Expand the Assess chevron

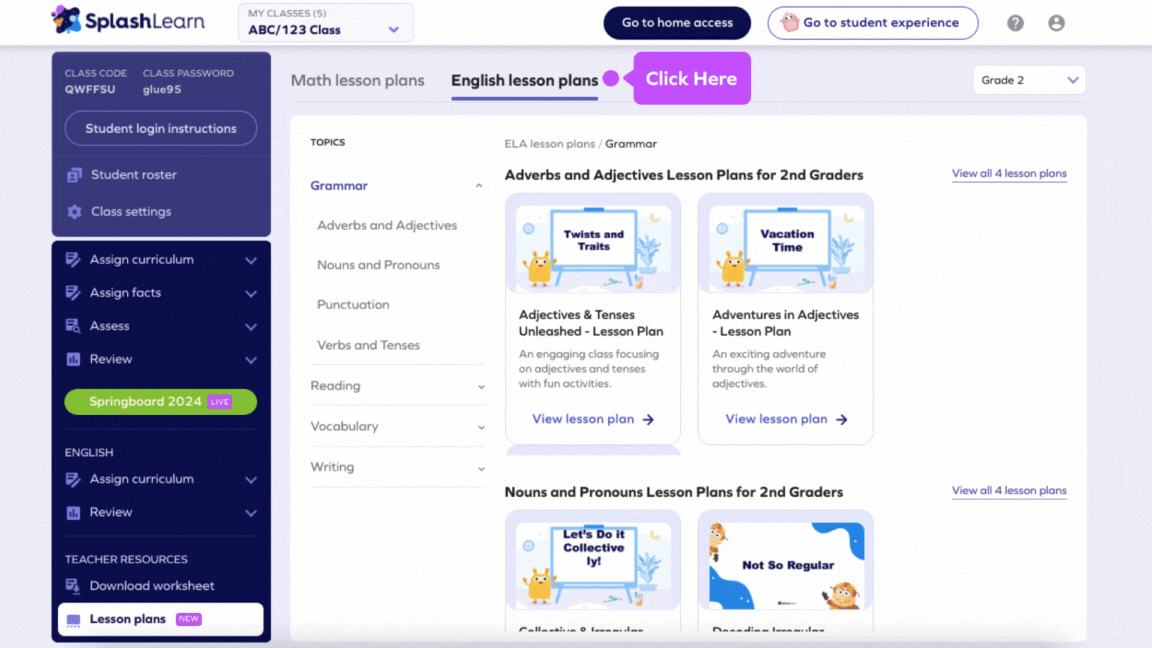pyautogui.click(x=251, y=326)
